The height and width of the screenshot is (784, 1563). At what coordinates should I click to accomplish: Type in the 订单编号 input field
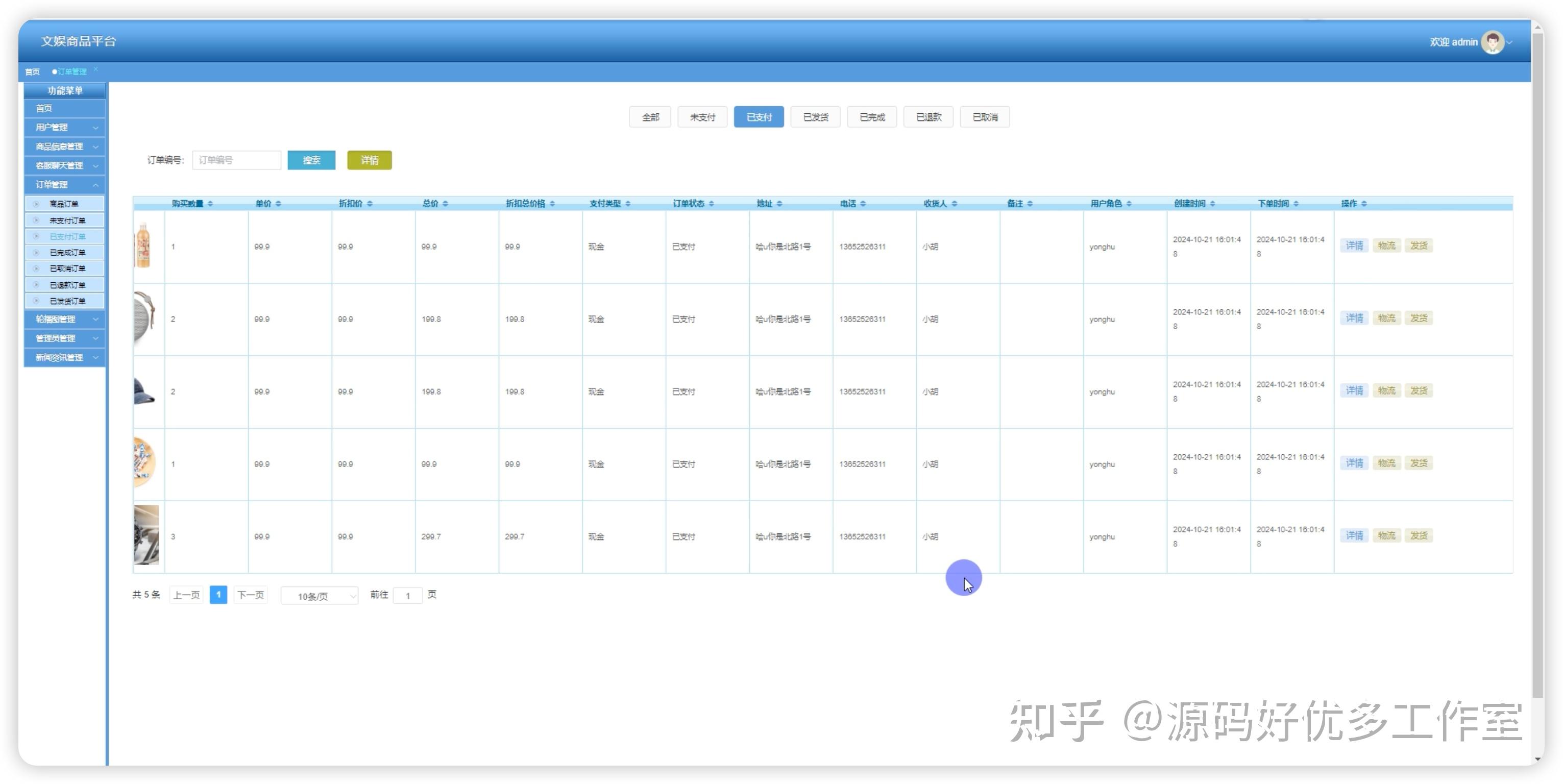coord(237,160)
